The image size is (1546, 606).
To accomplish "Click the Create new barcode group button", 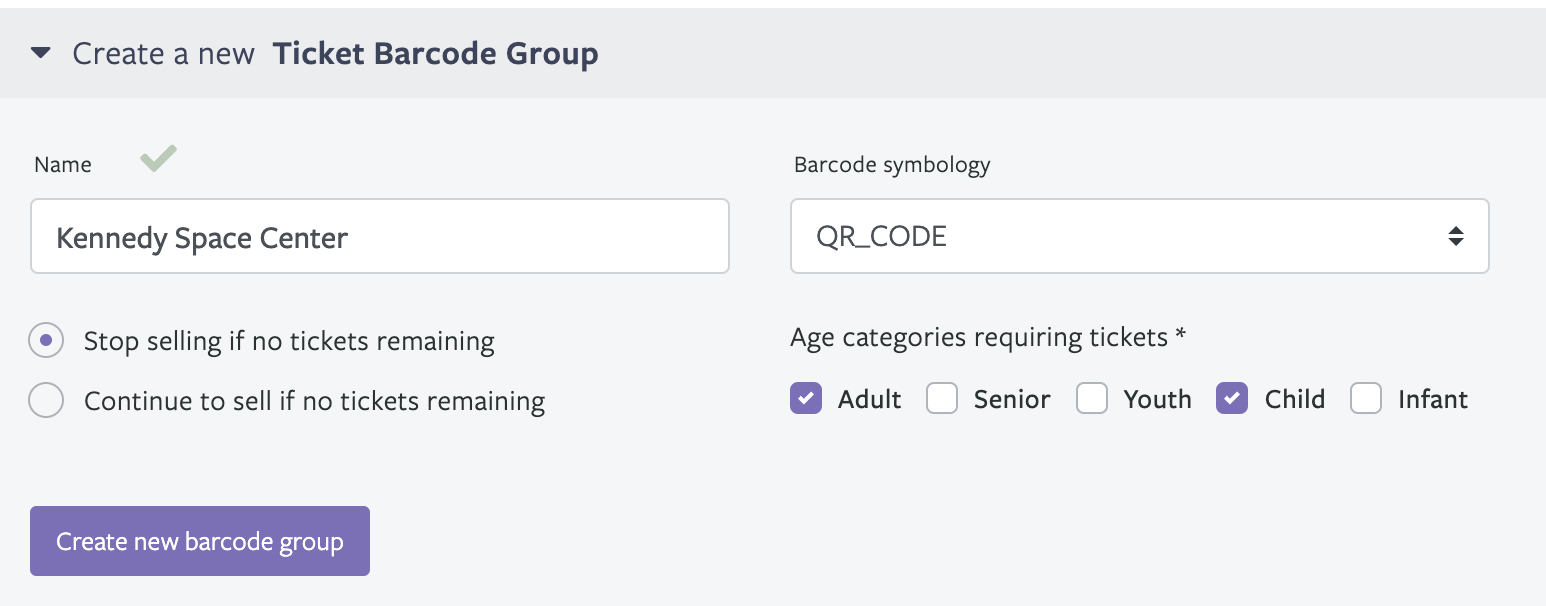I will click(200, 541).
